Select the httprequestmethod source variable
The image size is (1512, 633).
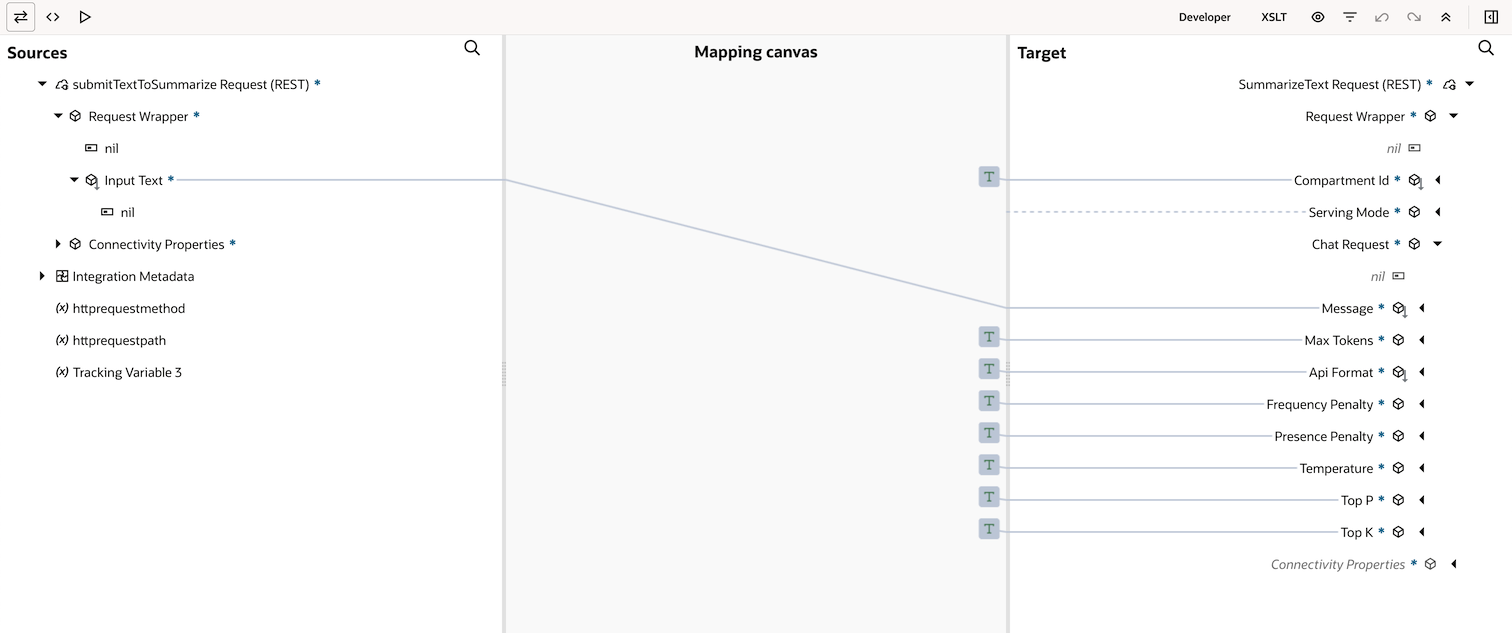129,308
